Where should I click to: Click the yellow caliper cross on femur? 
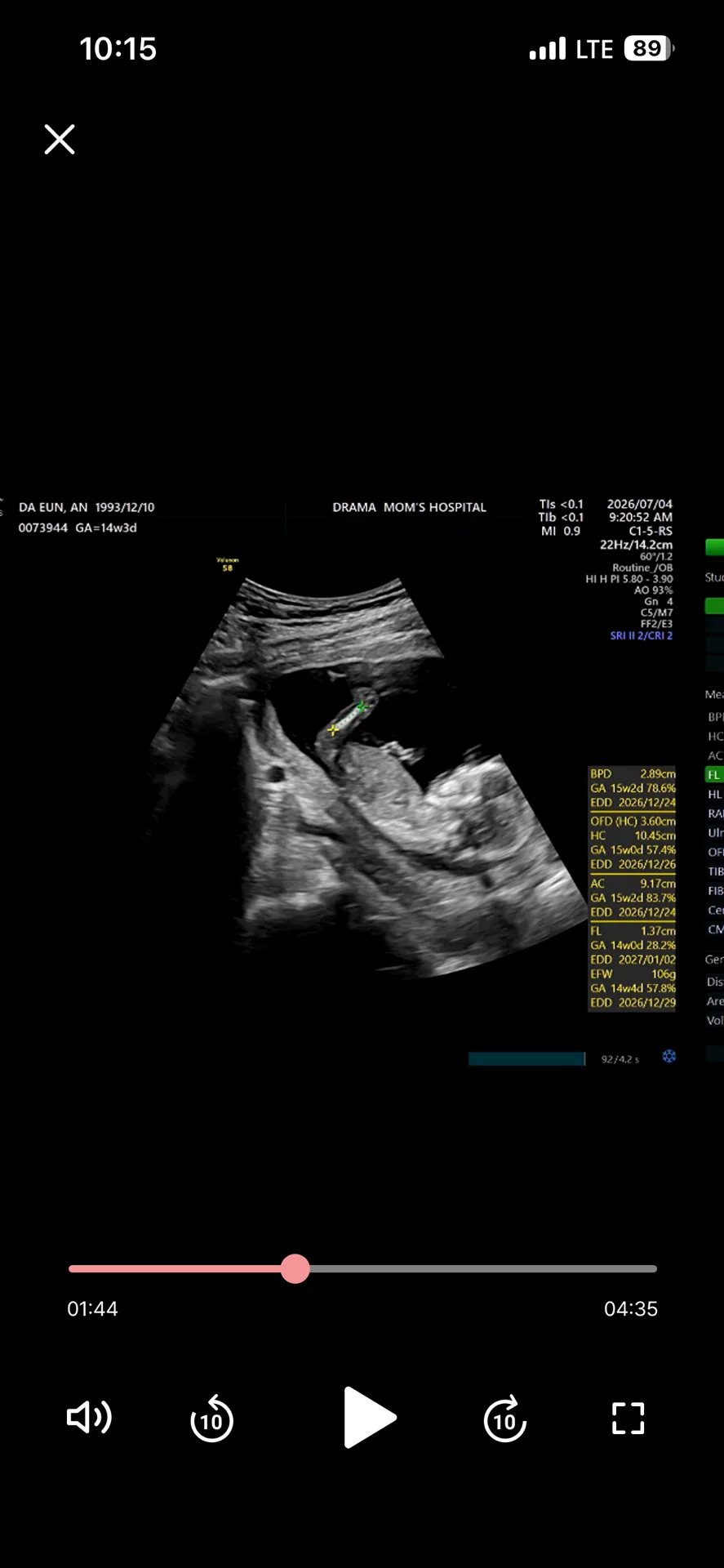[x=333, y=730]
